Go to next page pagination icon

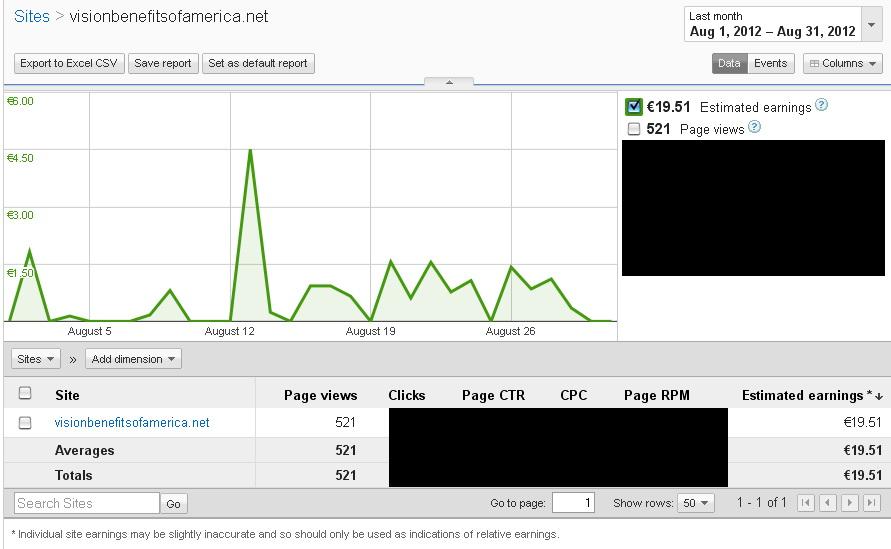point(850,503)
